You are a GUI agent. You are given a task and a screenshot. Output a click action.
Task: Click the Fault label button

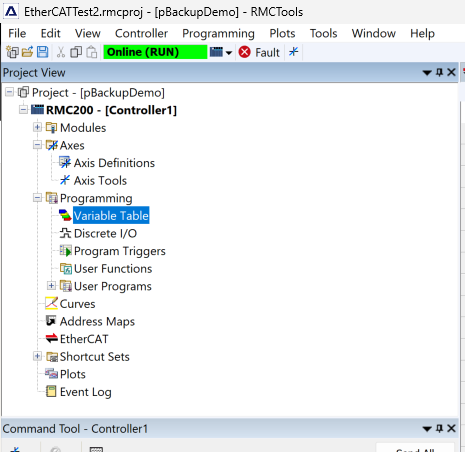[267, 52]
